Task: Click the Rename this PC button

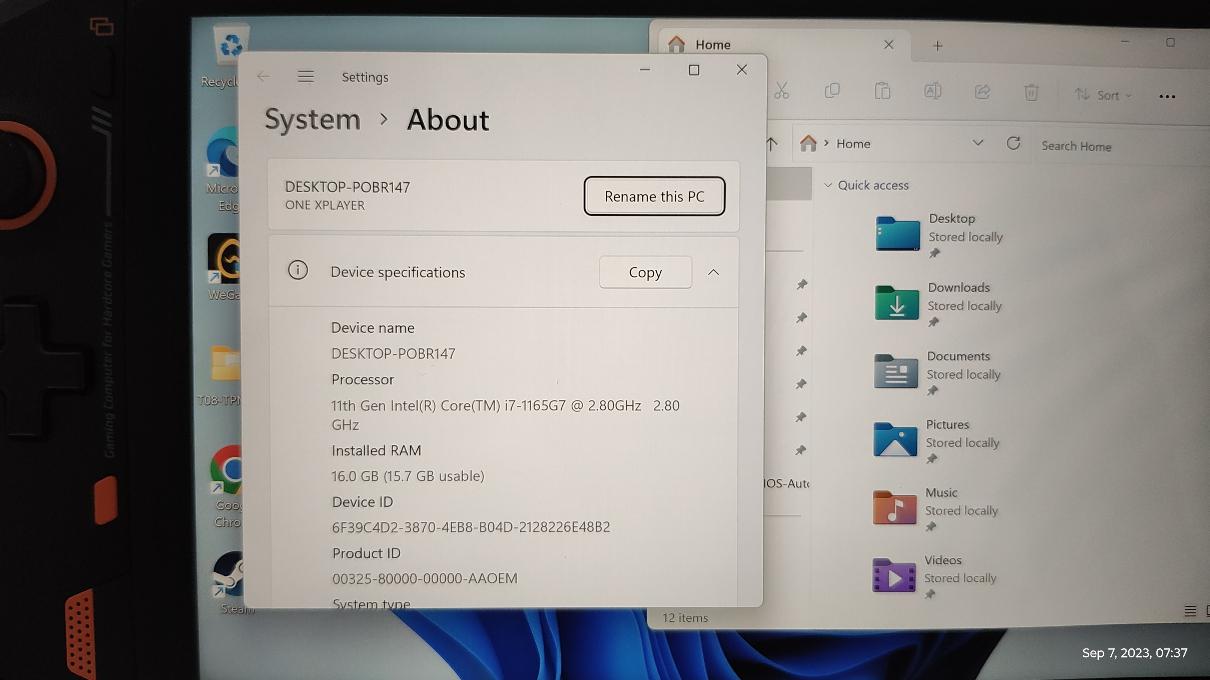Action: click(654, 196)
